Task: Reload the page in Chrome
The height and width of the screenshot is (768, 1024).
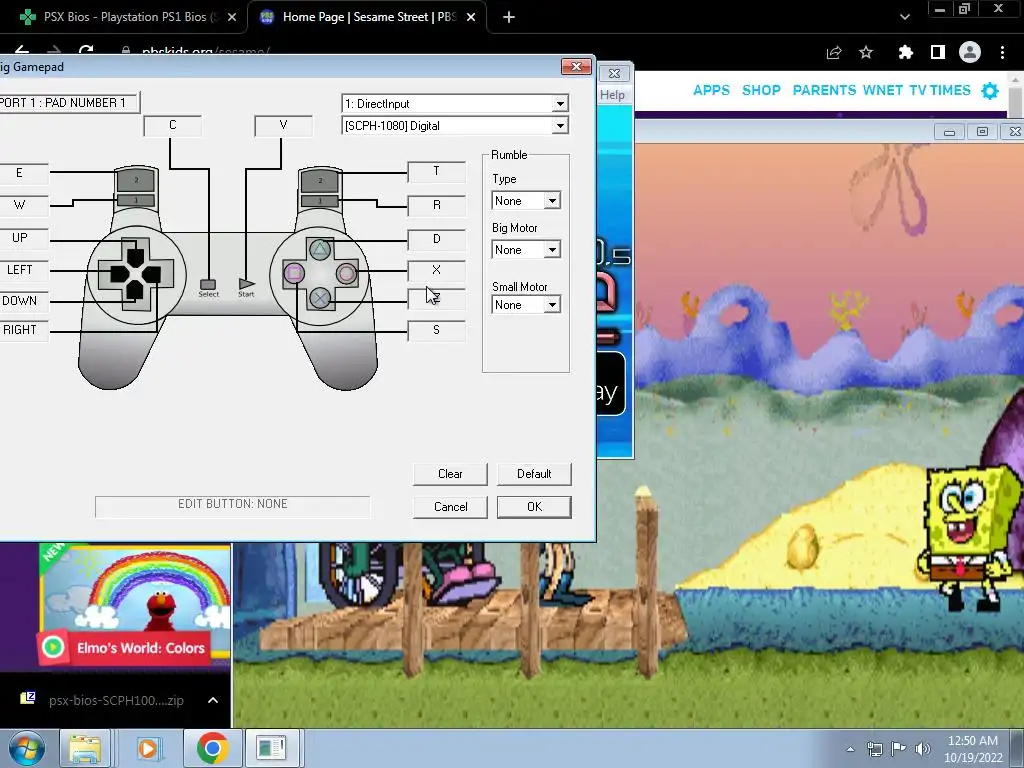Action: click(x=86, y=51)
